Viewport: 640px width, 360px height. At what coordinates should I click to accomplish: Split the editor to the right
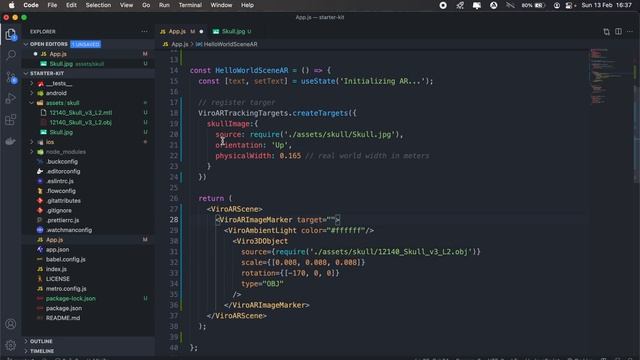[618, 31]
